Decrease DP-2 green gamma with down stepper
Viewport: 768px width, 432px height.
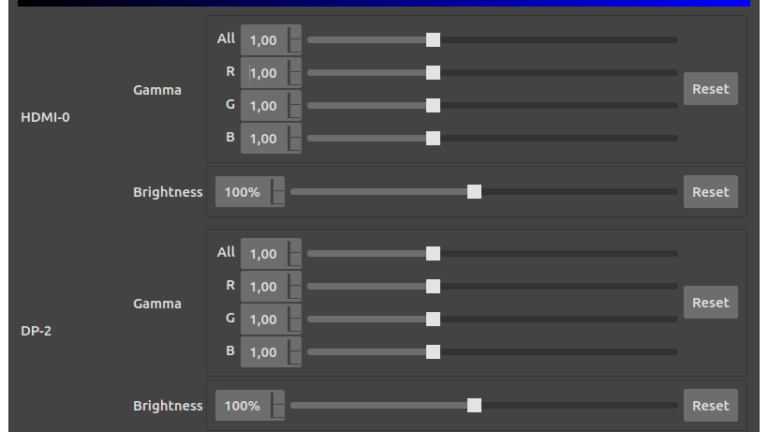click(x=295, y=327)
